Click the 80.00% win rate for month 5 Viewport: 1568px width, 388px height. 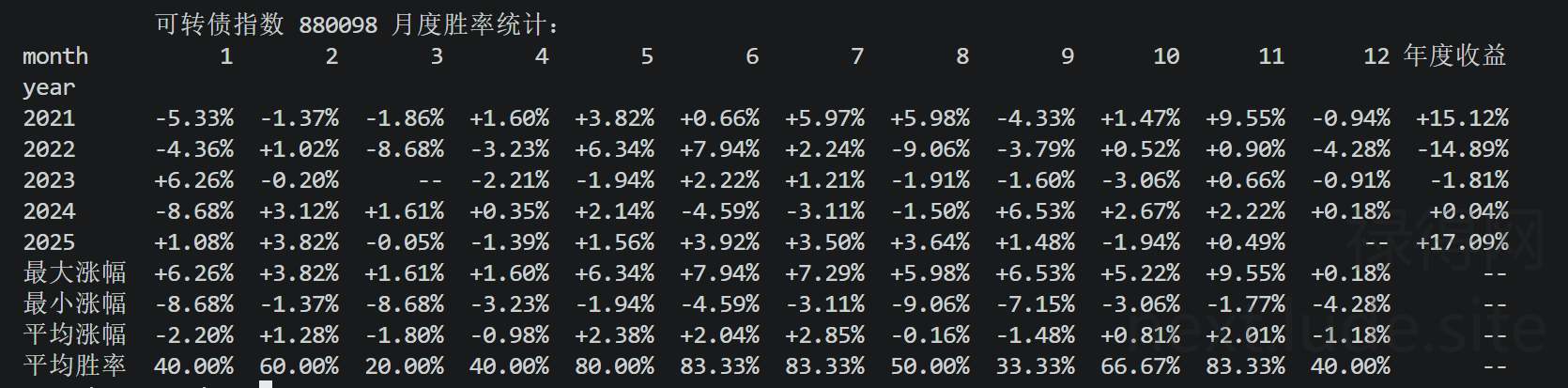point(614,366)
